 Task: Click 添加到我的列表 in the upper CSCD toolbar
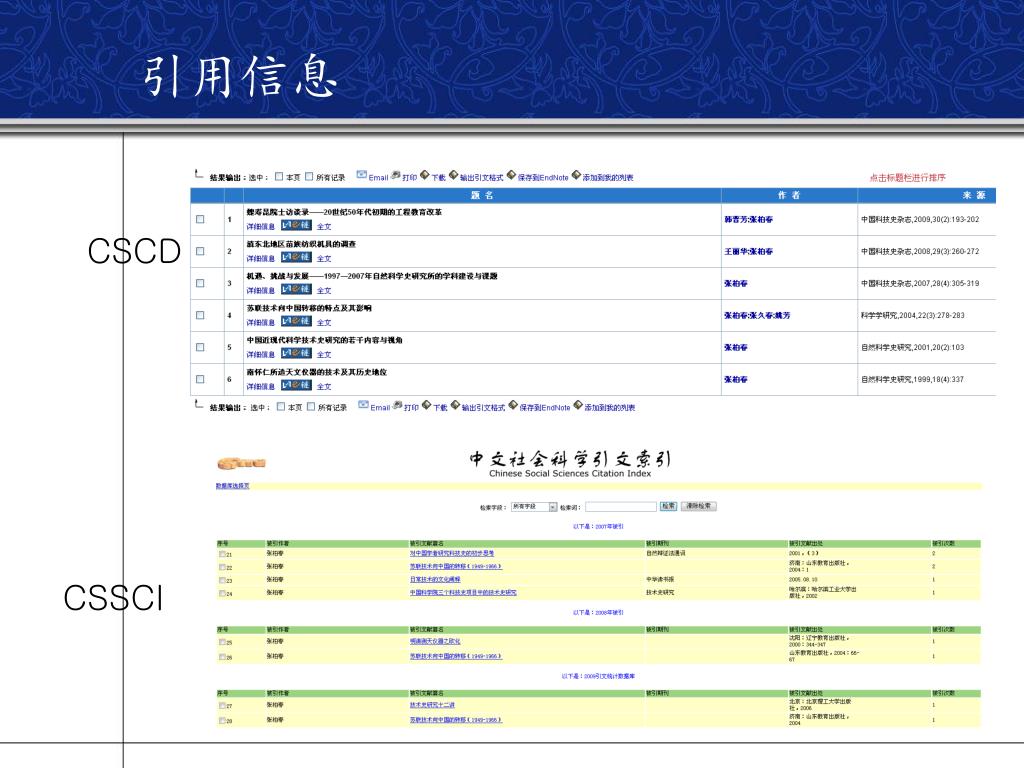[x=608, y=177]
